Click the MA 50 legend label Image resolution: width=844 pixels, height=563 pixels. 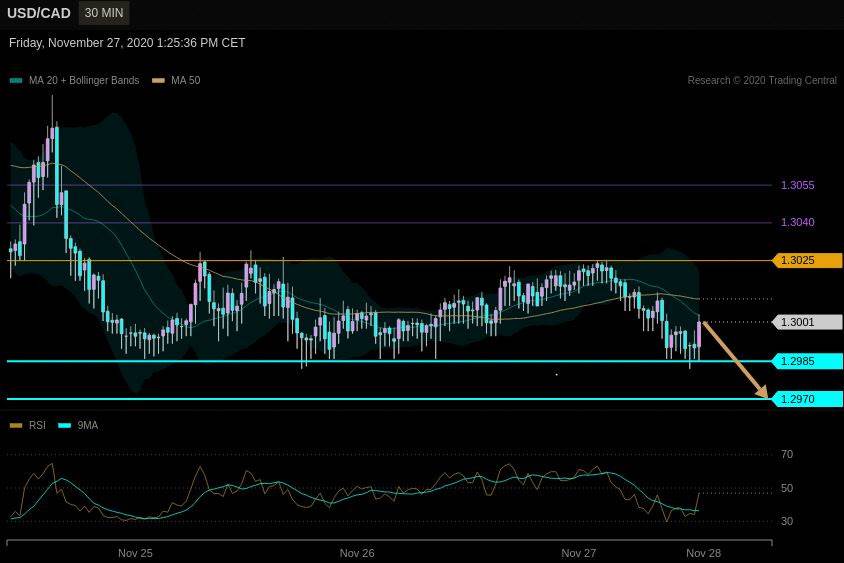tap(185, 81)
